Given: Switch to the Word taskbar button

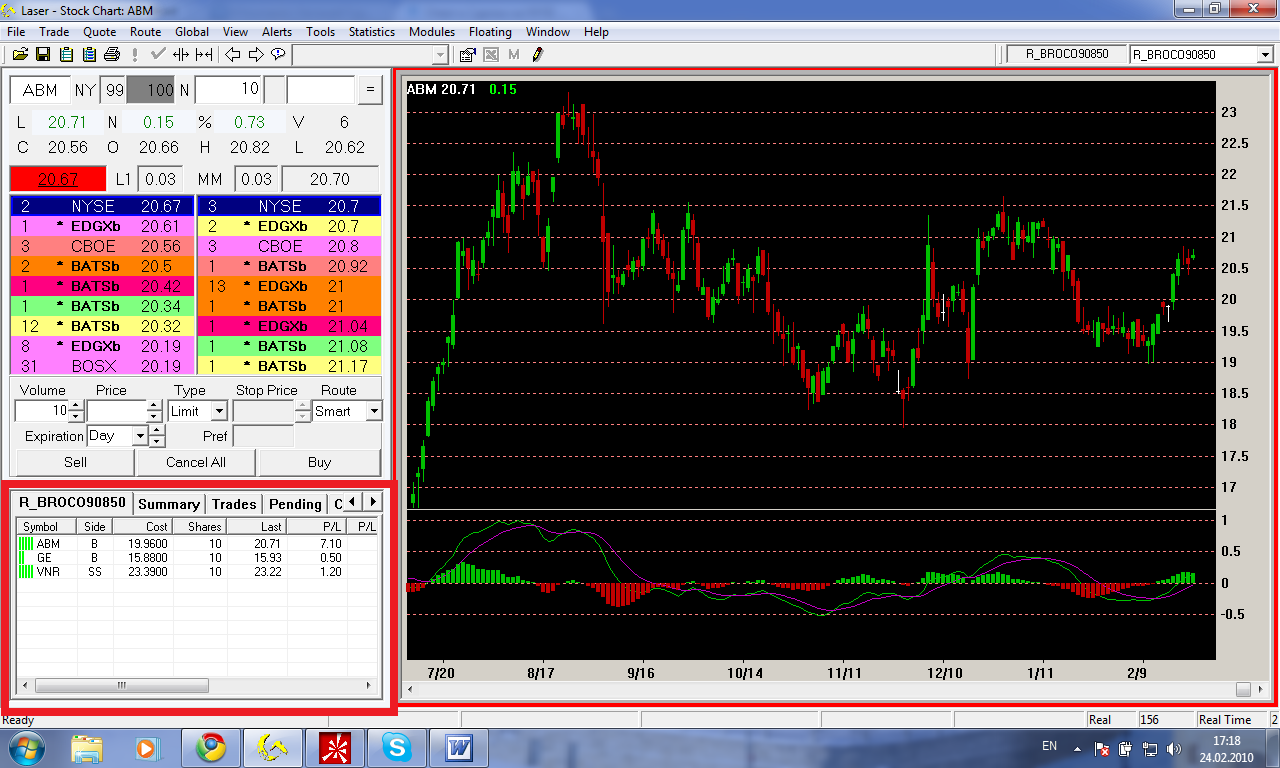Looking at the screenshot, I should click(458, 746).
